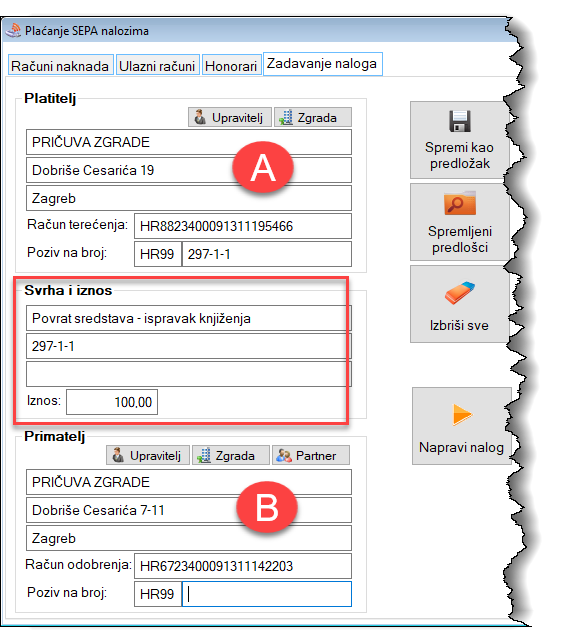Switch to Računi naknada tab
567x644 pixels.
coord(60,65)
